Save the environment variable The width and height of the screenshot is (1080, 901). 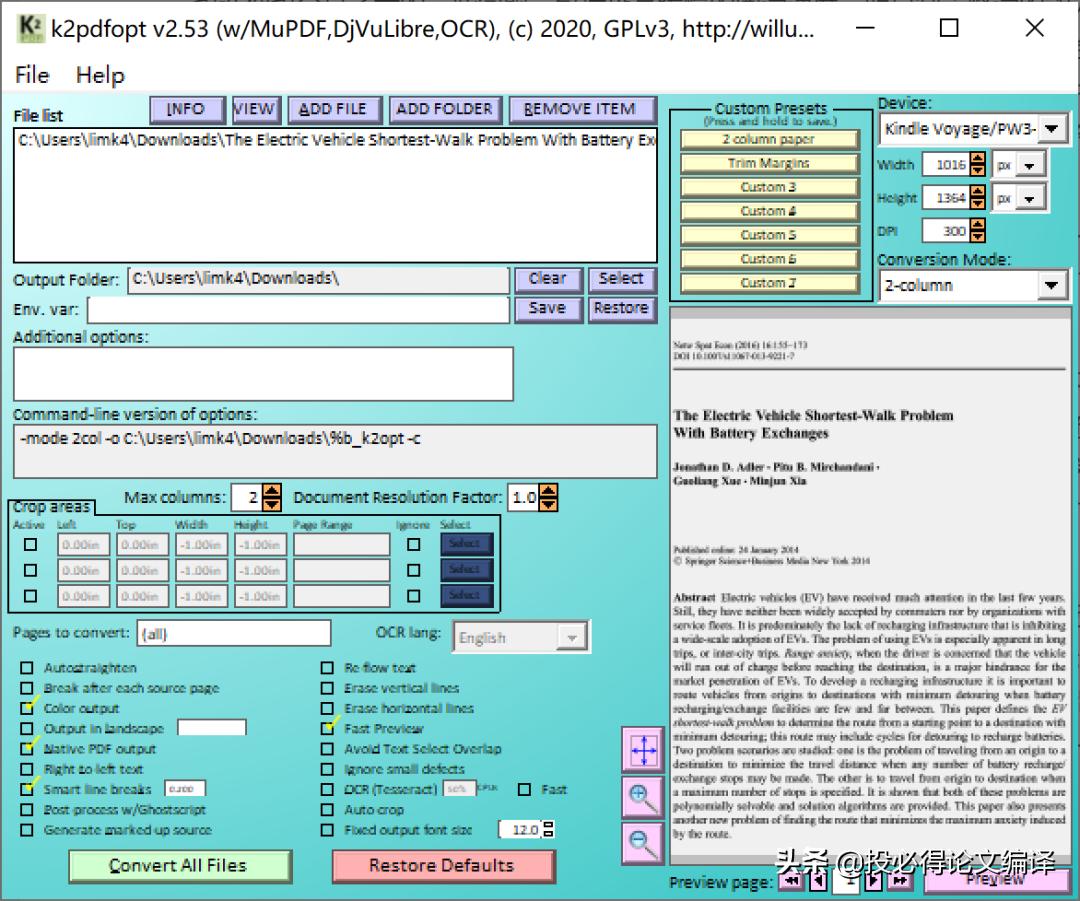pyautogui.click(x=549, y=309)
